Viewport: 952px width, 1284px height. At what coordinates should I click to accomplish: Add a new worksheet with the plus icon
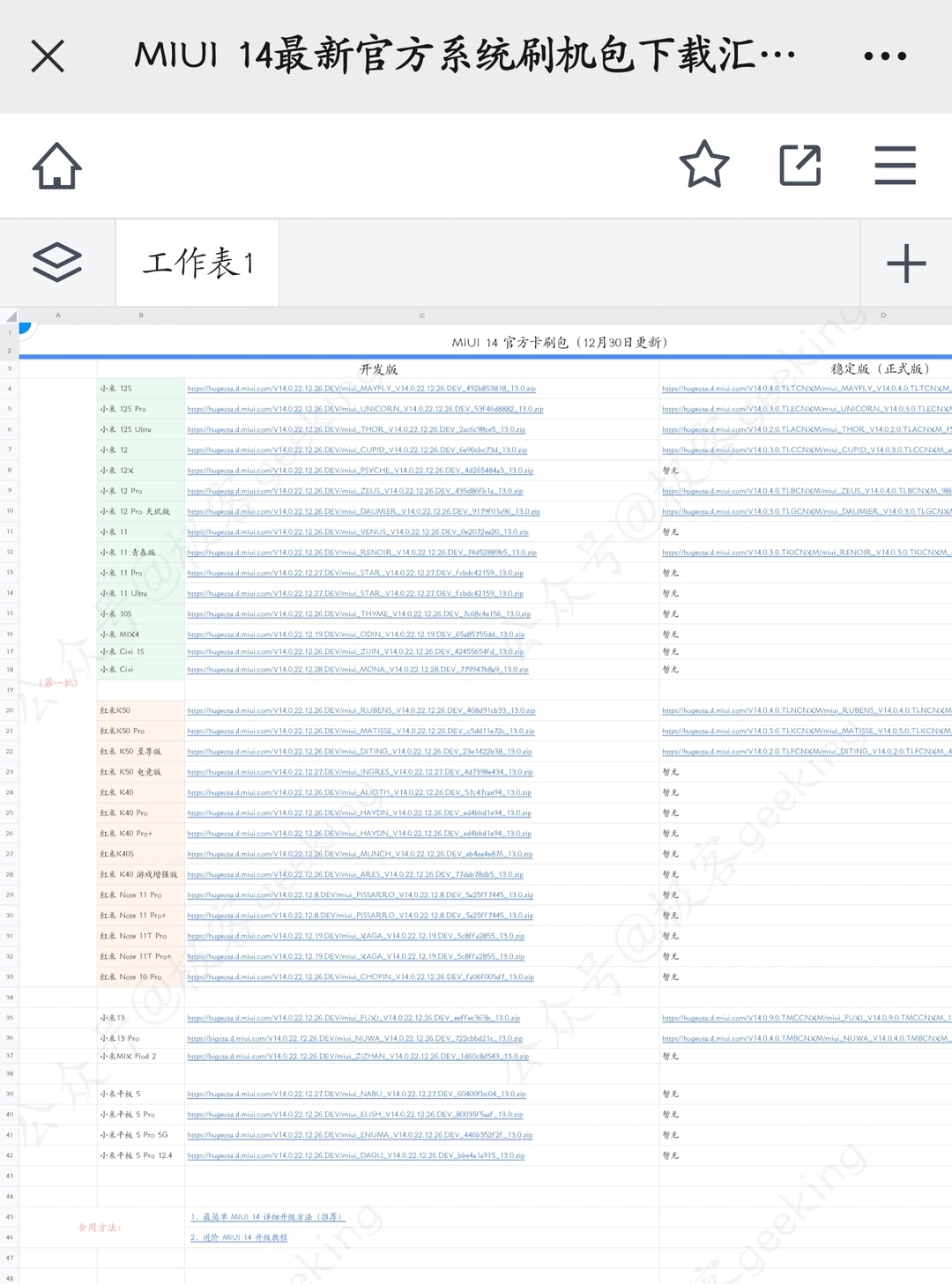tap(906, 263)
